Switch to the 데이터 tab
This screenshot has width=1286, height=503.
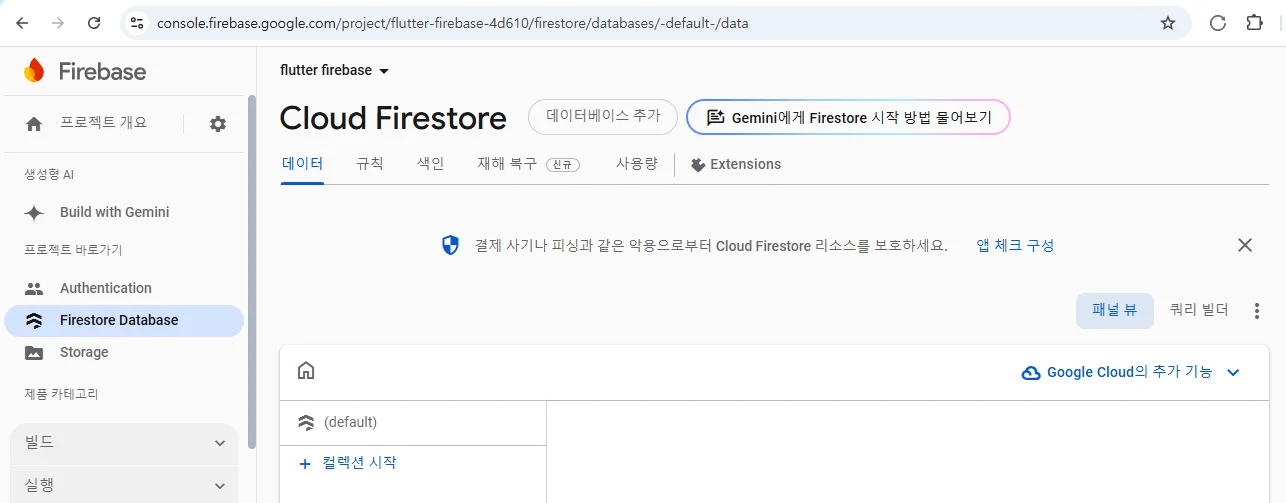tap(302, 164)
